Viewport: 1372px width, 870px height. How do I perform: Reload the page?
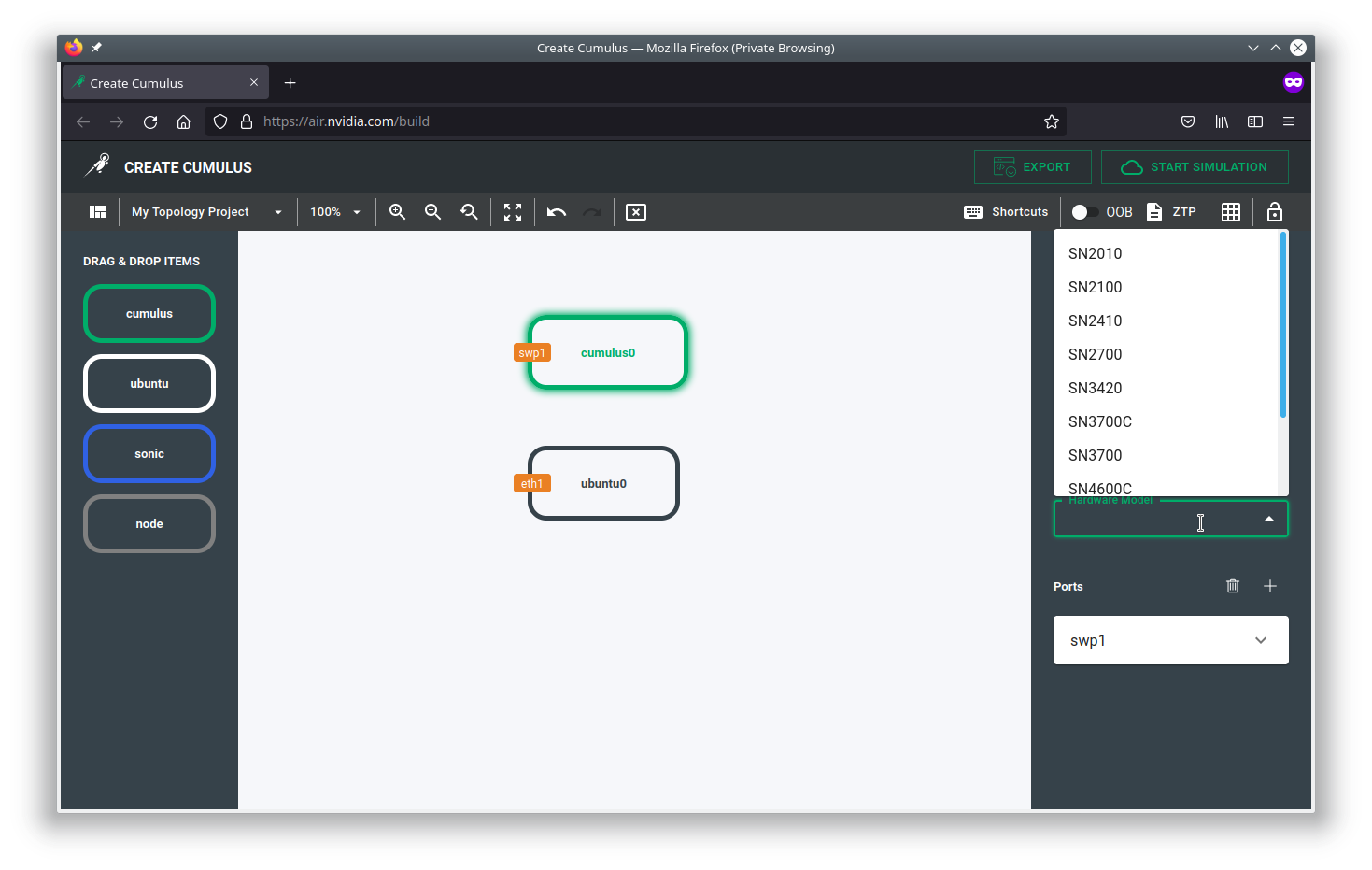[150, 121]
